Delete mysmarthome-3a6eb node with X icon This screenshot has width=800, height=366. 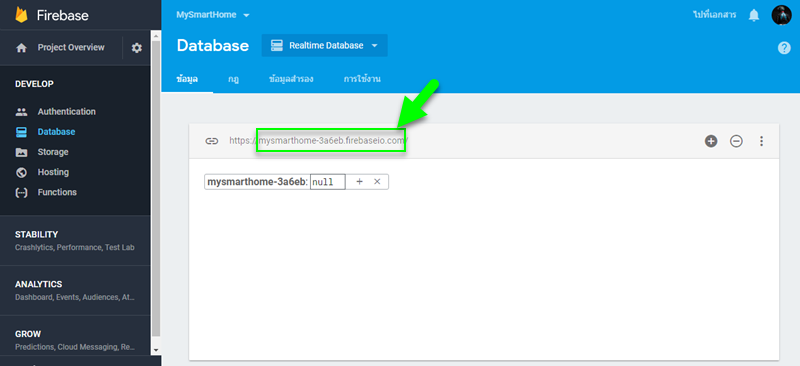point(377,182)
